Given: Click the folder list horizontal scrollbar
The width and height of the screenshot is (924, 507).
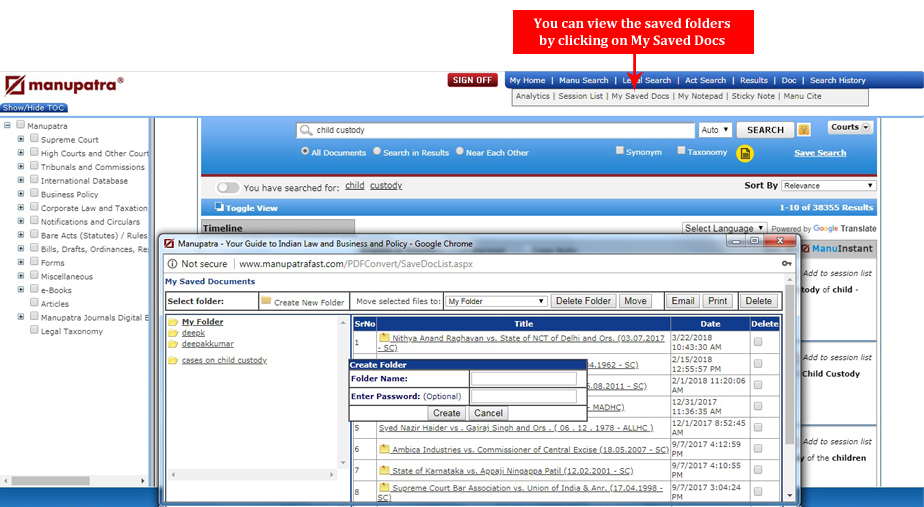Looking at the screenshot, I should pos(252,474).
